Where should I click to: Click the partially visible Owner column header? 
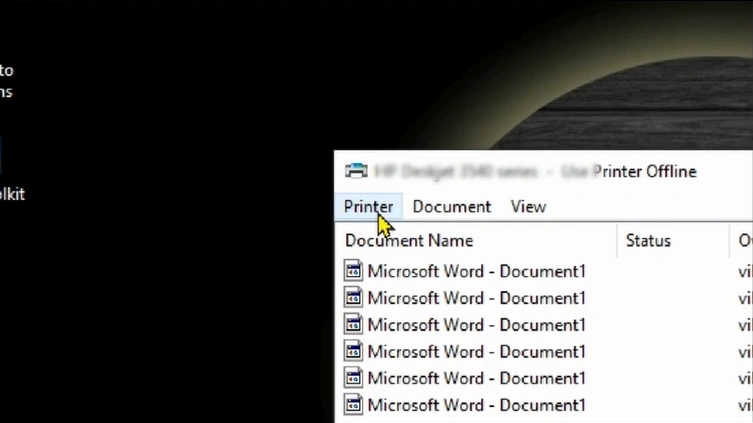745,240
